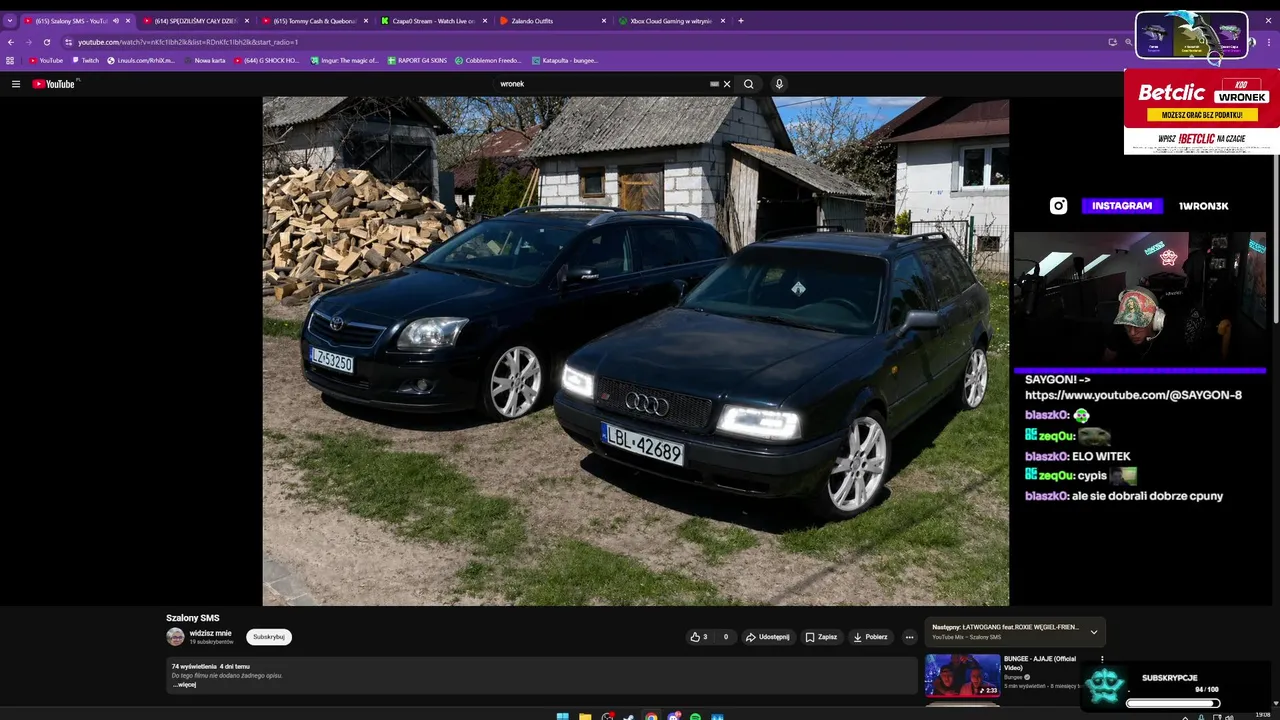Viewport: 1280px width, 720px height.
Task: Like the video with thumbs-up
Action: (x=699, y=637)
